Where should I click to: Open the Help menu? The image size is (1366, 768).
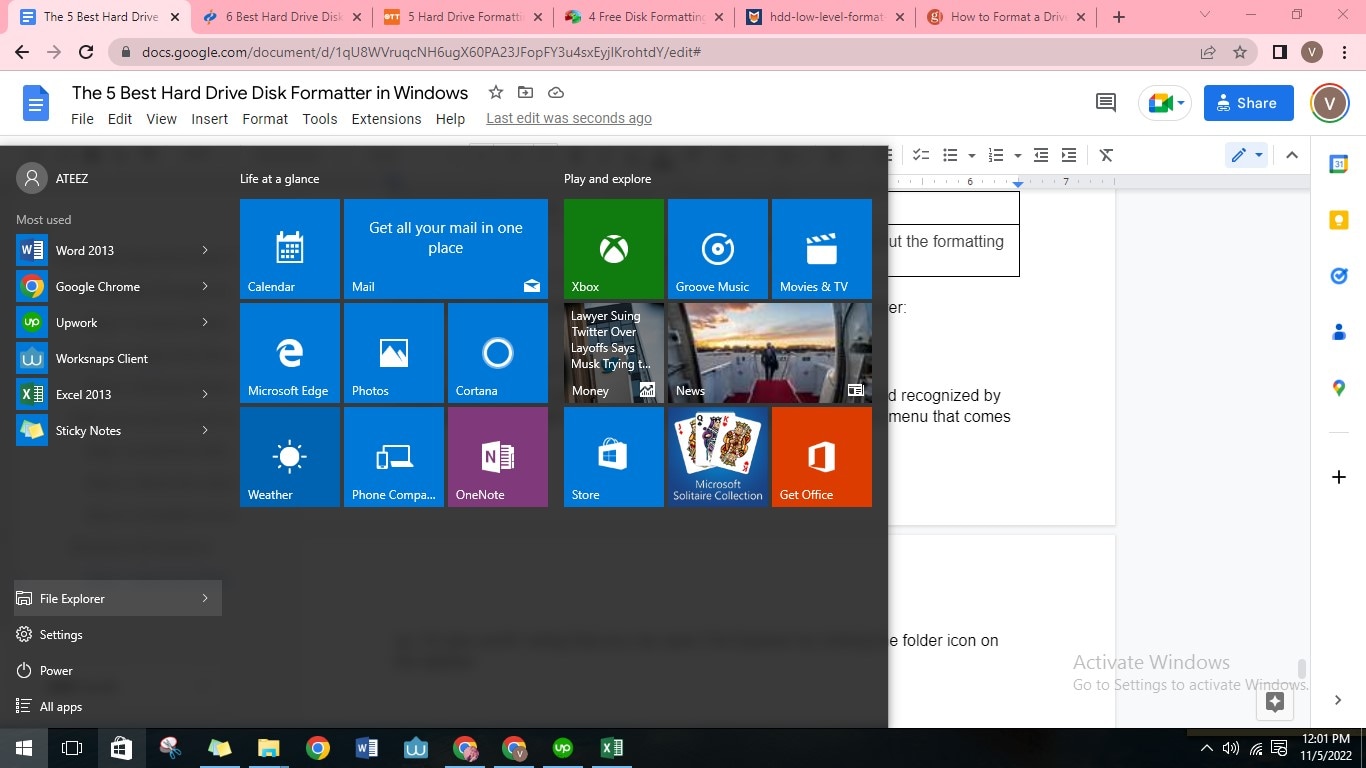coord(450,118)
